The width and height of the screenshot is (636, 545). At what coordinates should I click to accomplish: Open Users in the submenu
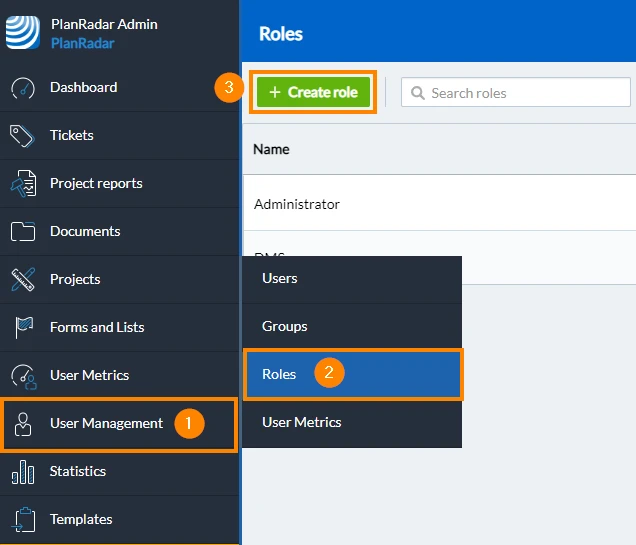(x=352, y=279)
